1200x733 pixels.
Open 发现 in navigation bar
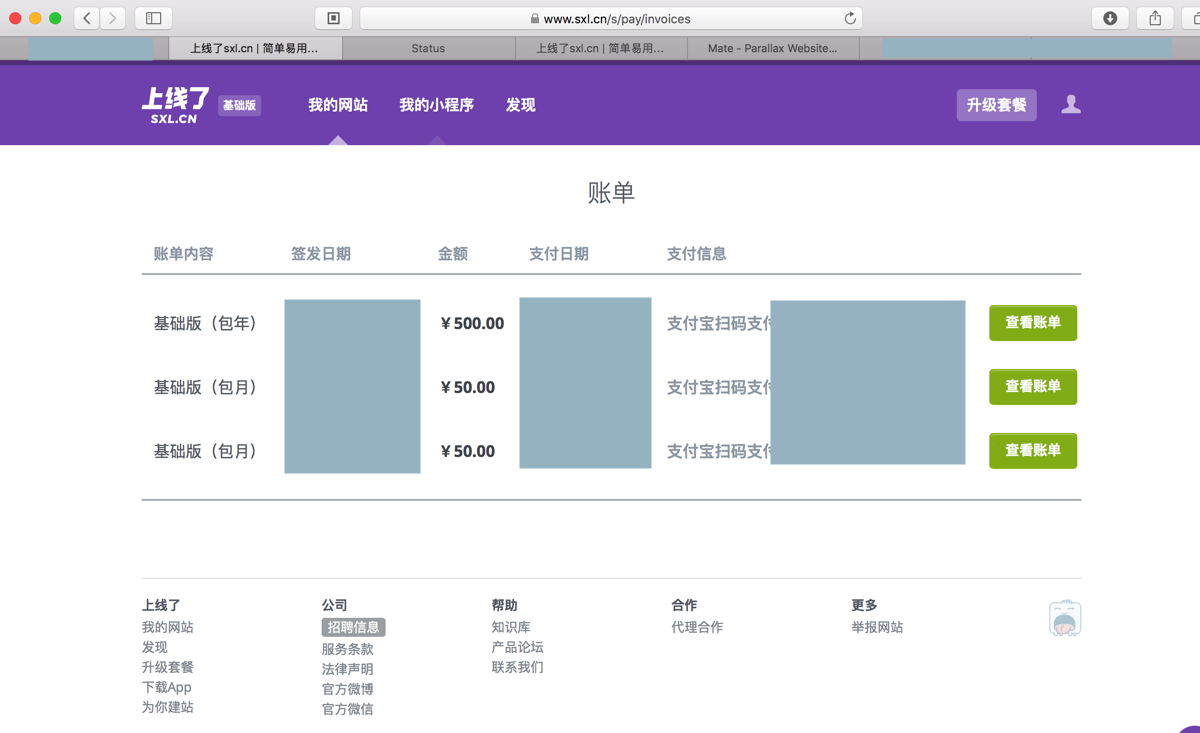coord(521,105)
